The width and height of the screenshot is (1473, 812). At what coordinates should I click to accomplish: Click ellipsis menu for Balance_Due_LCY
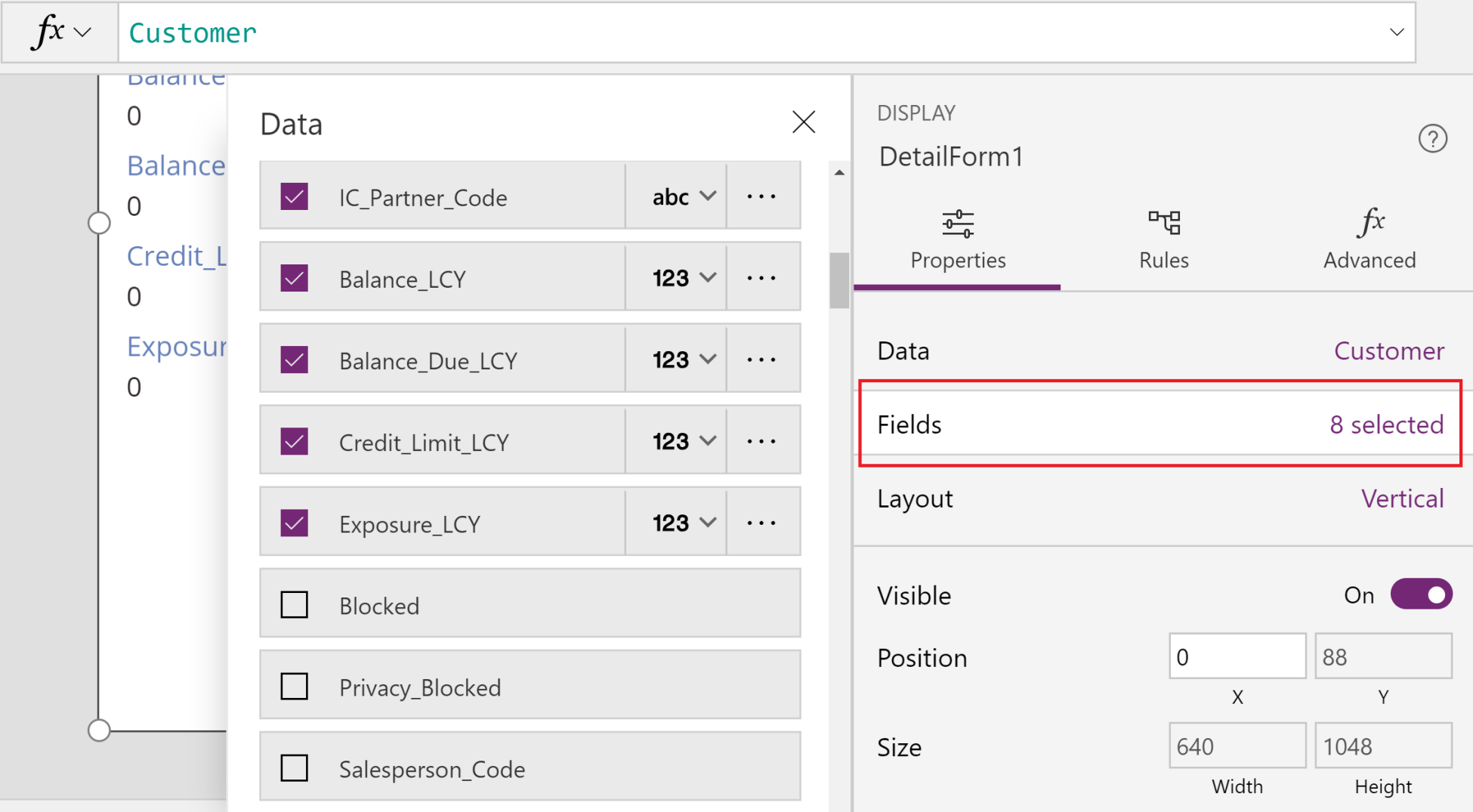coord(761,360)
